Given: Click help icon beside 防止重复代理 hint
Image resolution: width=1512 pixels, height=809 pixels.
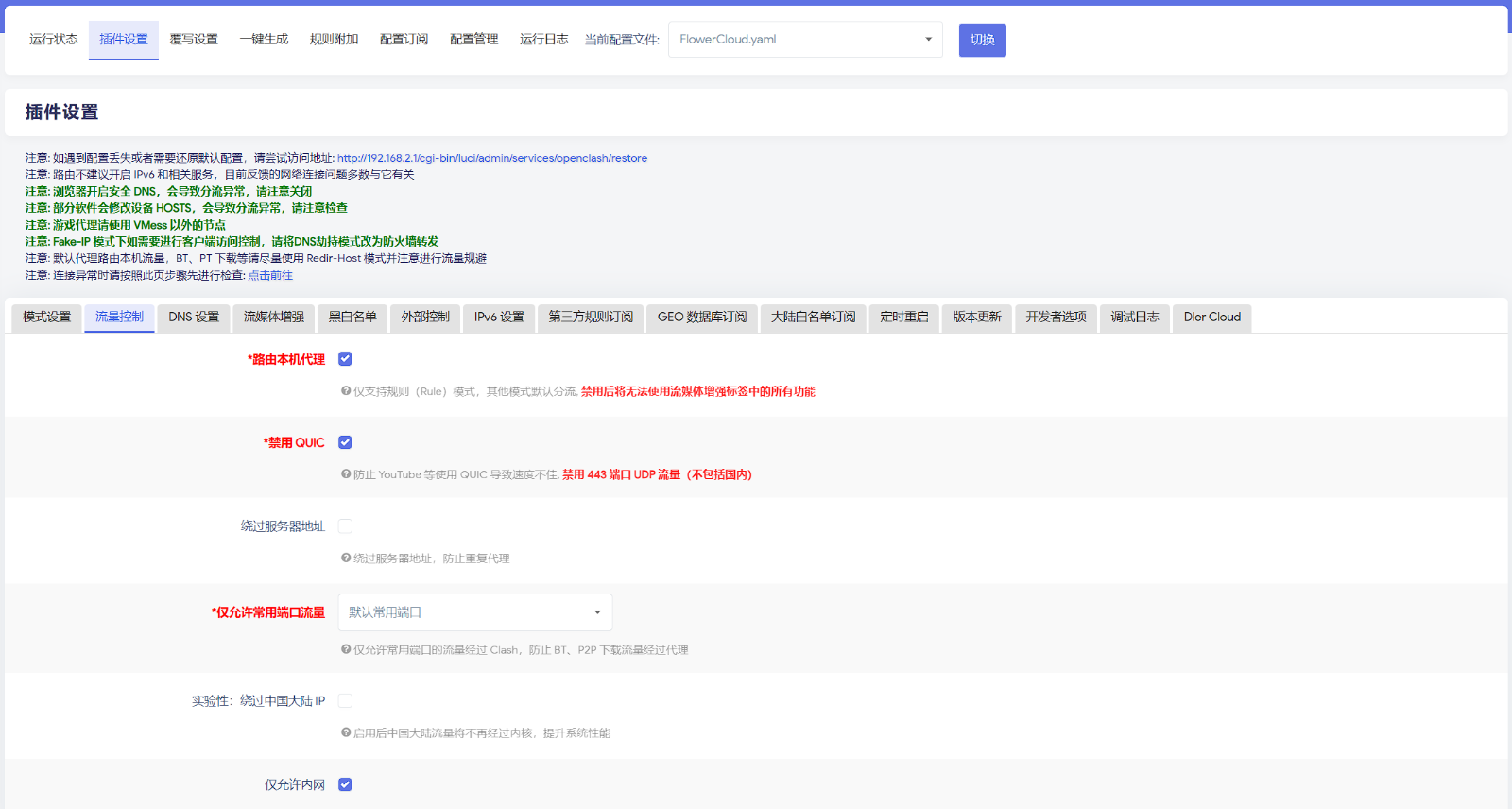Looking at the screenshot, I should click(346, 558).
